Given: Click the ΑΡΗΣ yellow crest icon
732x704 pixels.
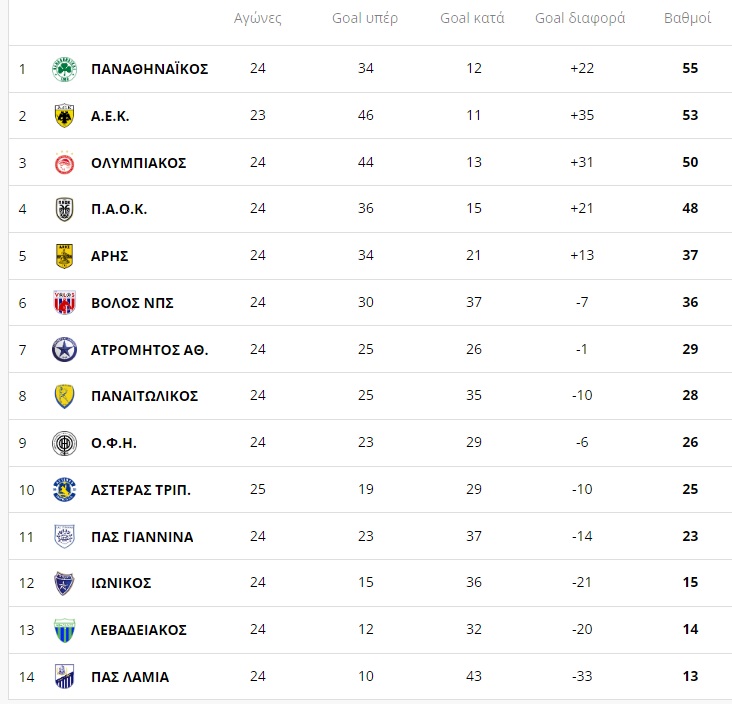Looking at the screenshot, I should coord(64,256).
